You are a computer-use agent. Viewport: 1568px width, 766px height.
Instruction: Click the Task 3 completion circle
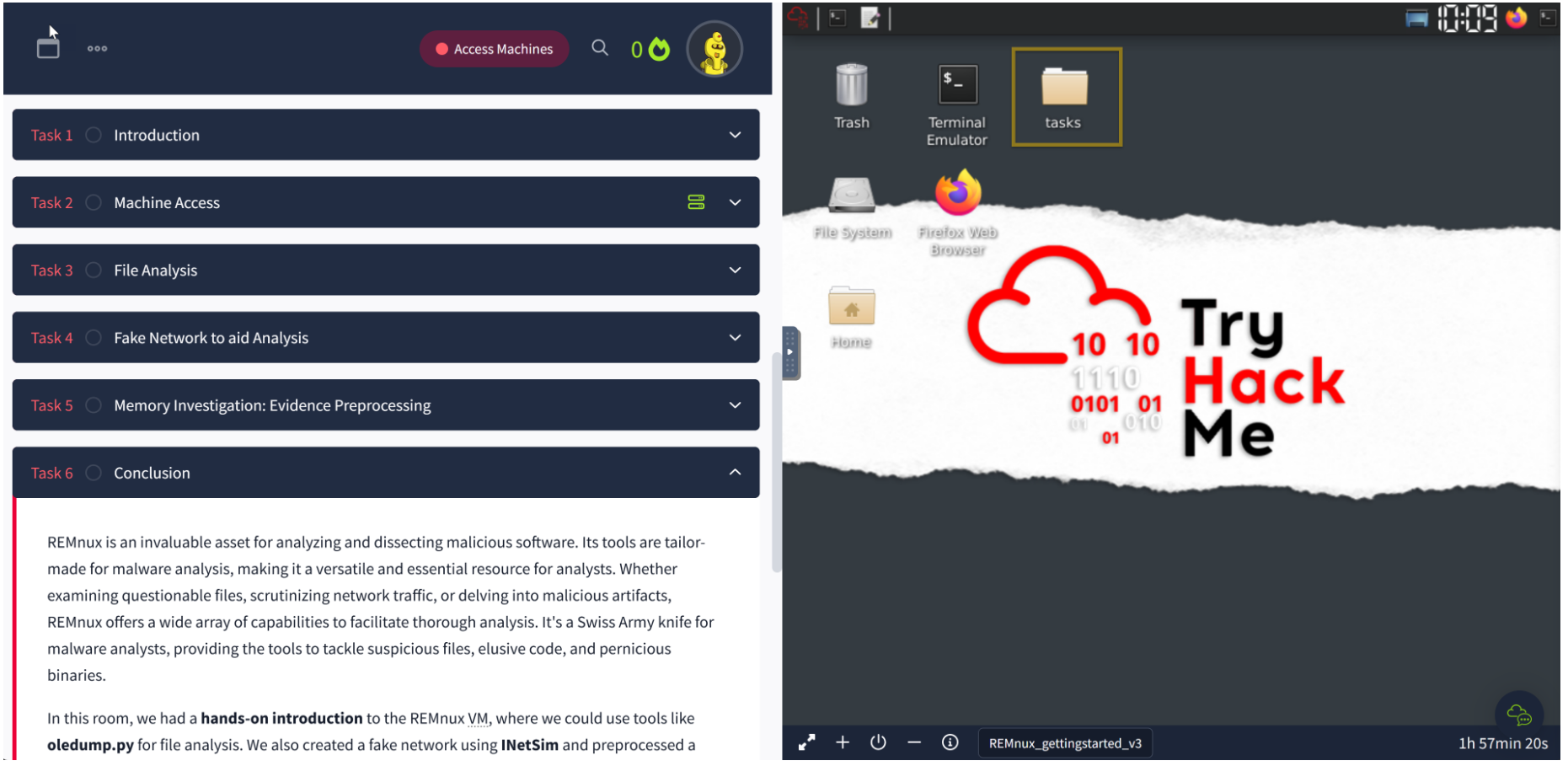94,270
